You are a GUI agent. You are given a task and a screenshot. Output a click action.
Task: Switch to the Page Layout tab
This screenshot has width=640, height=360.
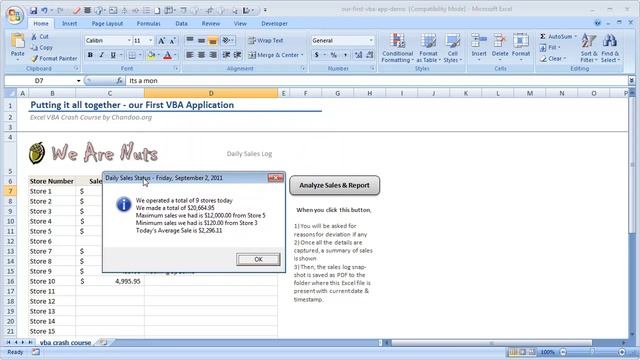[107, 24]
